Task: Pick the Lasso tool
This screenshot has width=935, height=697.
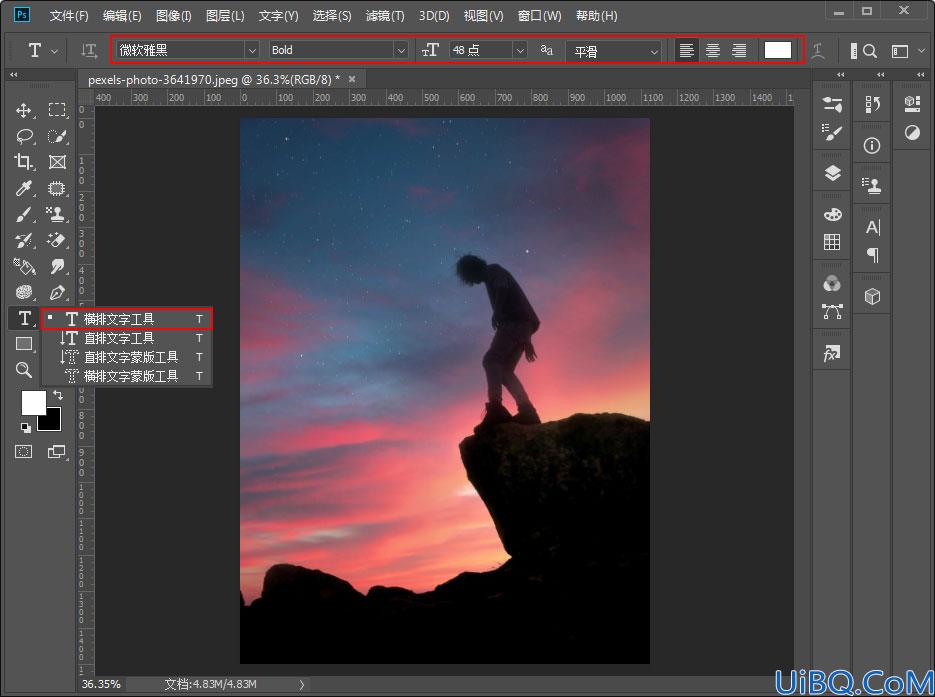Action: (x=24, y=137)
